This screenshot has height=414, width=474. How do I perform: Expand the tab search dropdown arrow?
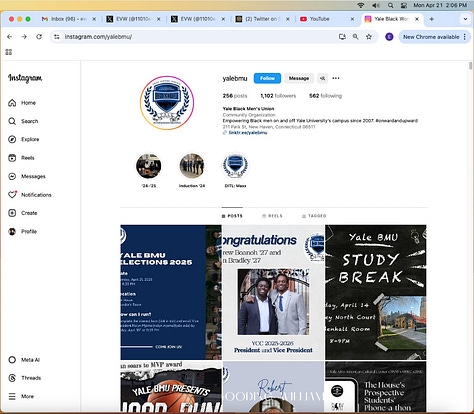[465, 19]
